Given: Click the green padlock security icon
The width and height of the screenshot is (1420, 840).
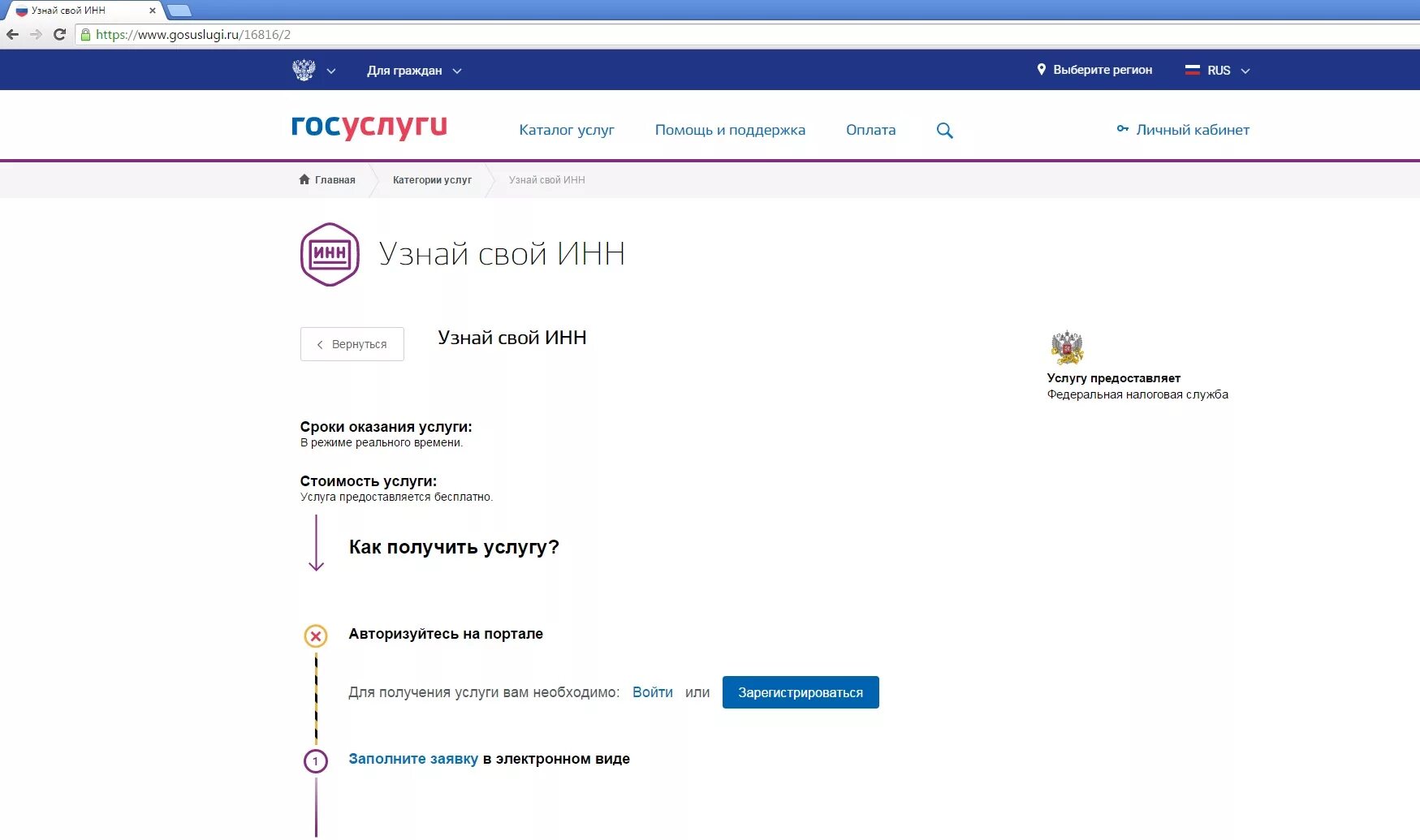Looking at the screenshot, I should click(85, 35).
